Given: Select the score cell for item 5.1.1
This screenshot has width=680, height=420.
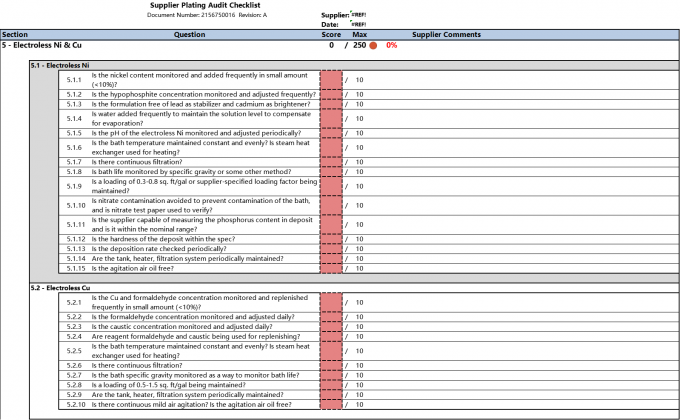Looking at the screenshot, I should (330, 80).
